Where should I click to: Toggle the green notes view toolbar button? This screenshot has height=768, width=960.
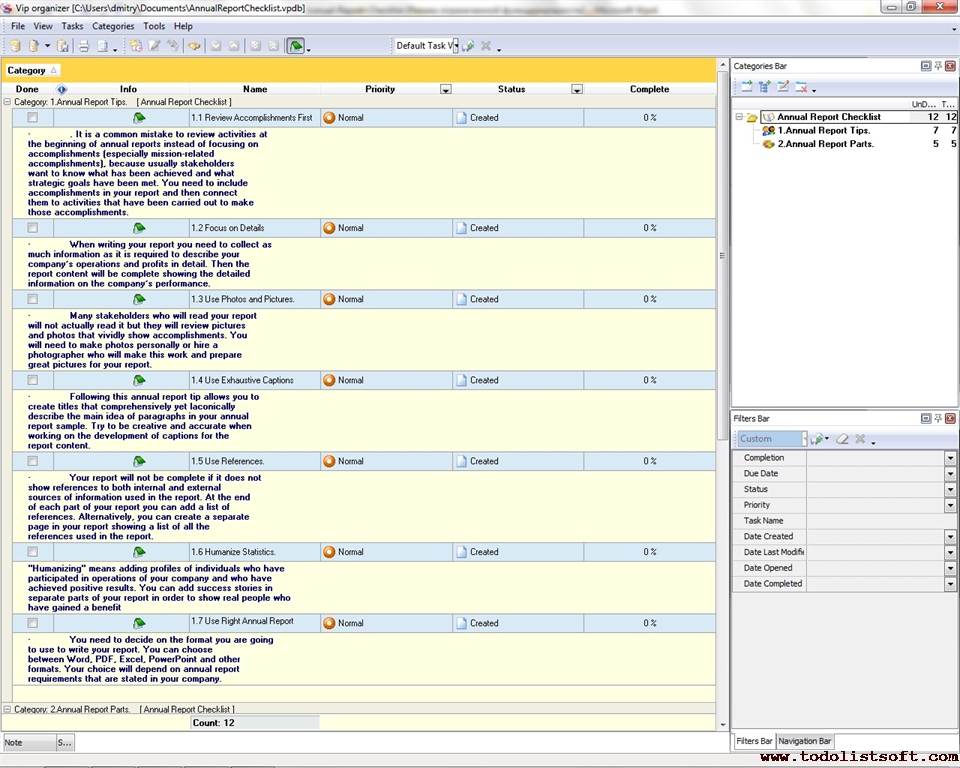coord(295,46)
